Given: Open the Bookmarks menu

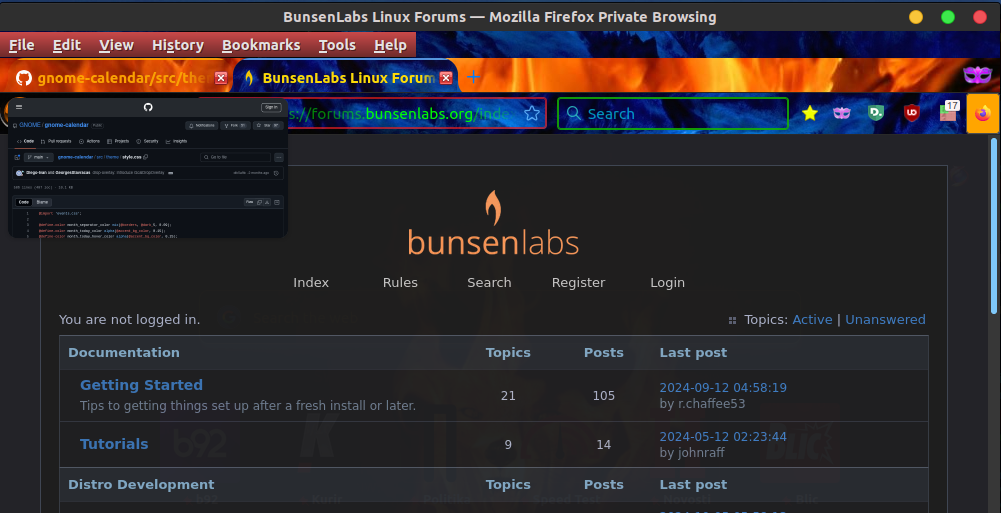Looking at the screenshot, I should 260,45.
